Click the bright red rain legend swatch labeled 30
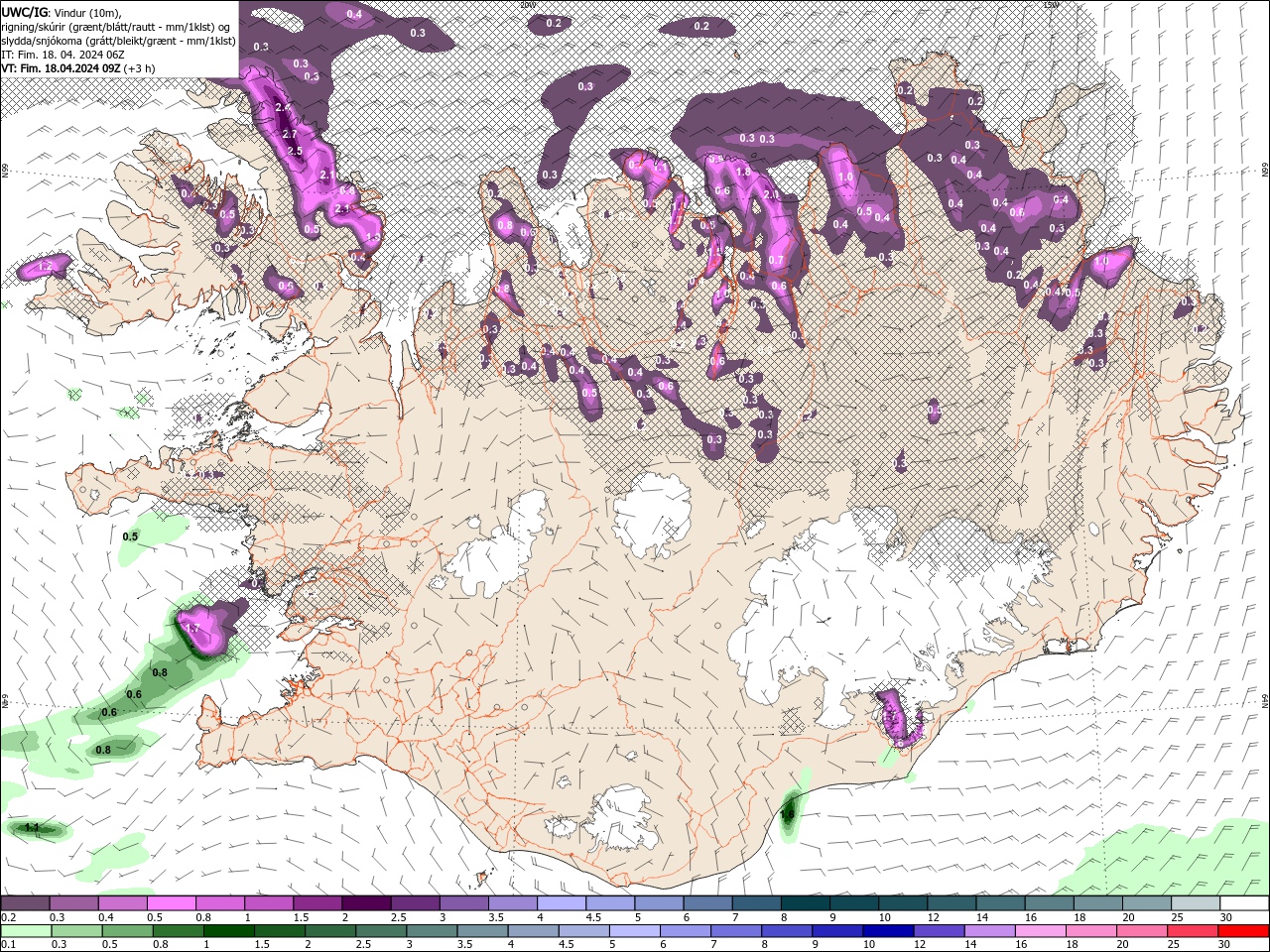This screenshot has height=952, width=1270. tap(1244, 931)
